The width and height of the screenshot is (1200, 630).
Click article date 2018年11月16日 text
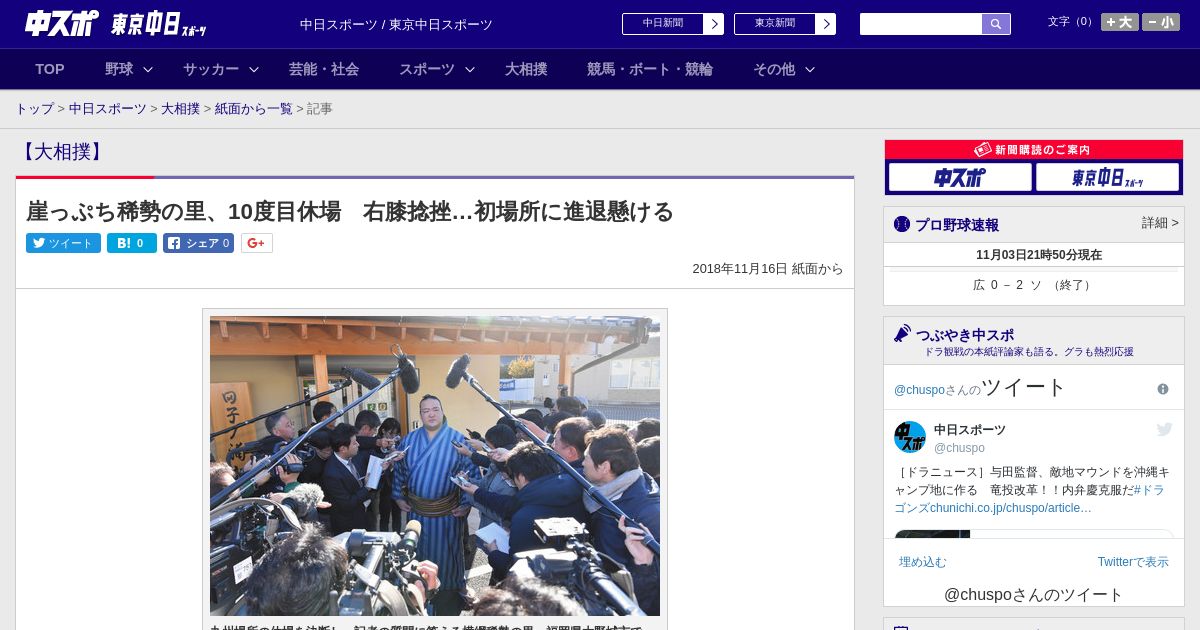(740, 269)
